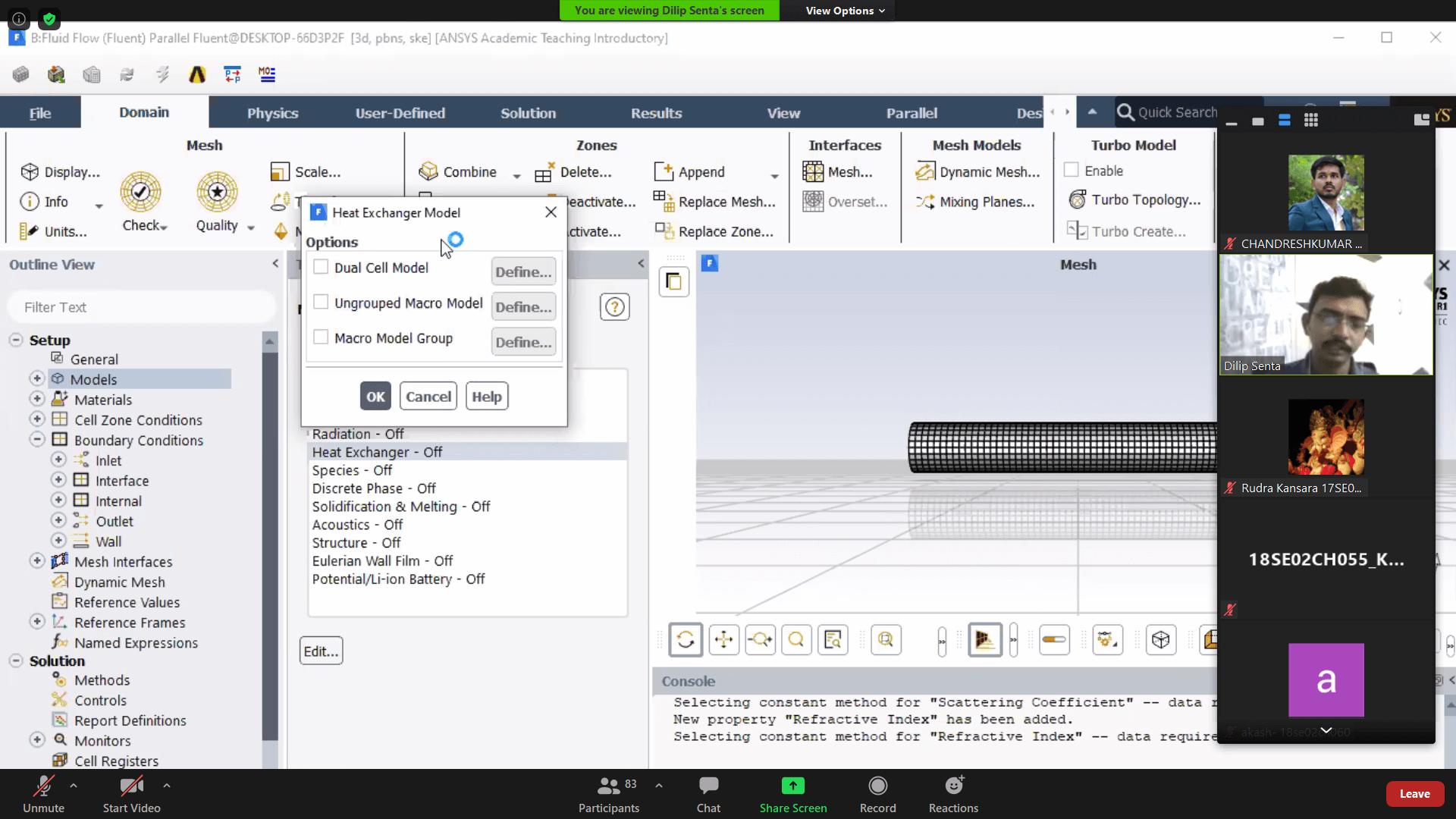Screen dimensions: 1456x819
Task: Click the rotate view icon in graphics toolbar
Action: coord(686,640)
